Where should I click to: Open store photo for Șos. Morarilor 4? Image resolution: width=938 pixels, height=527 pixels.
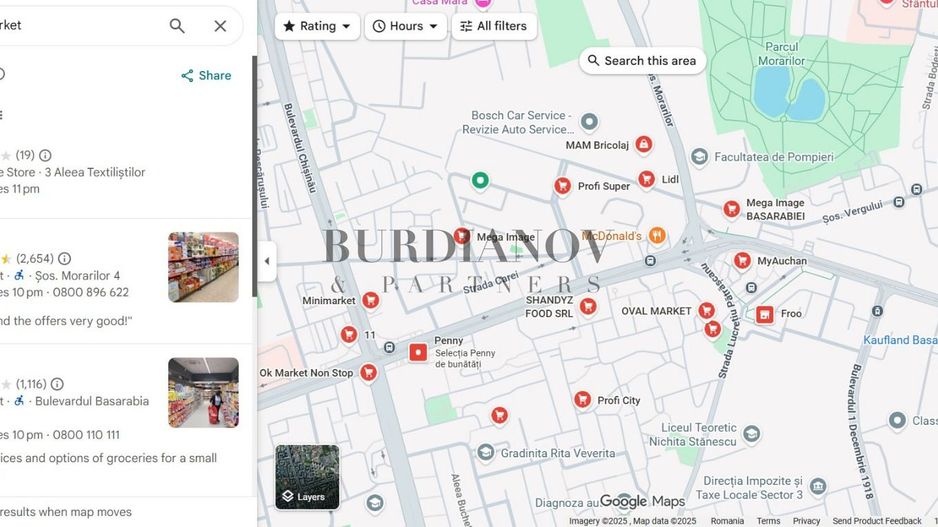pos(203,267)
